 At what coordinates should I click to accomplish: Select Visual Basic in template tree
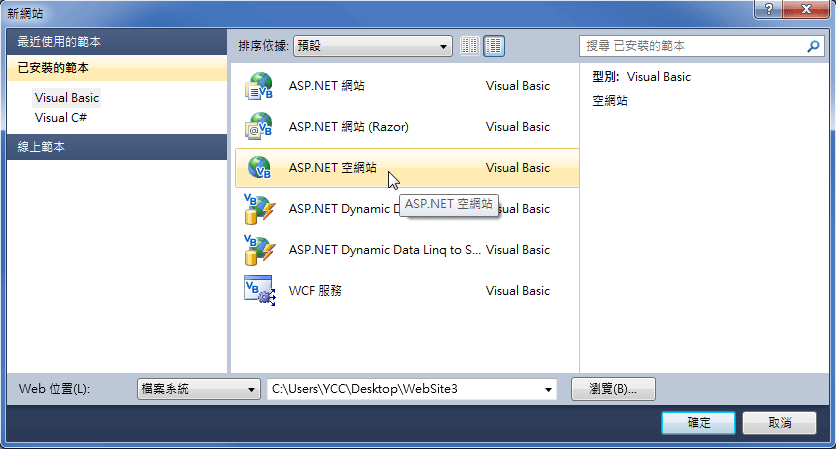67,98
